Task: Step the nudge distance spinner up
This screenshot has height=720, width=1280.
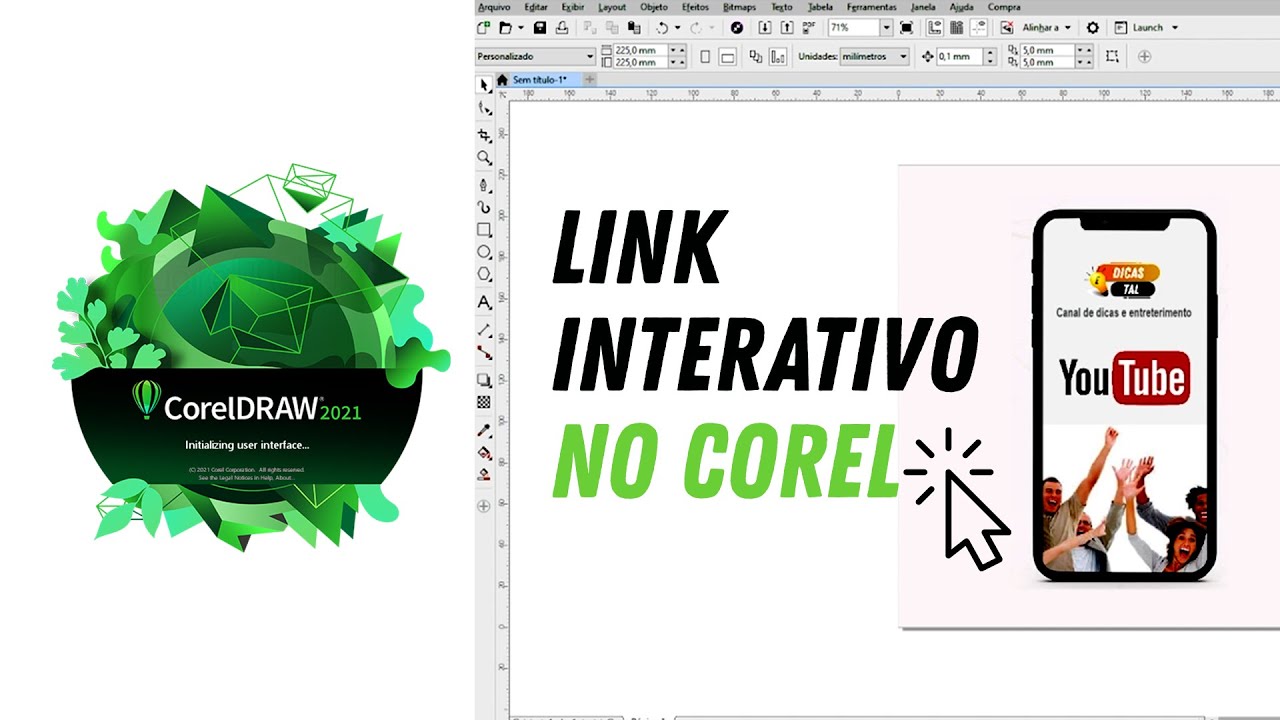Action: [x=990, y=53]
